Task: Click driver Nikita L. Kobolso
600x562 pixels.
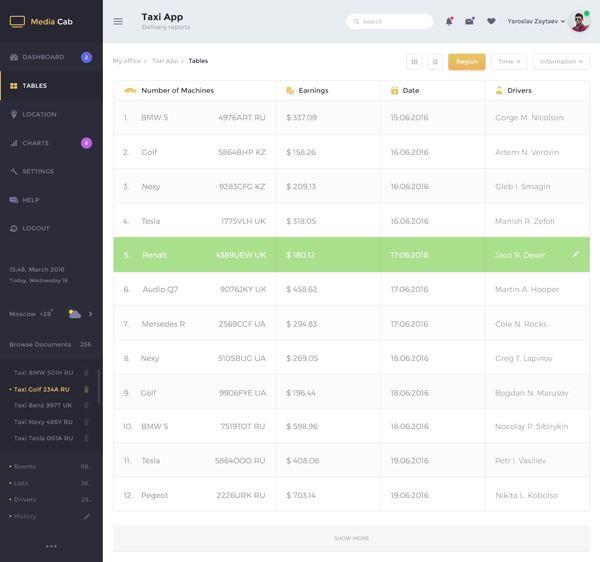Action: (x=527, y=495)
